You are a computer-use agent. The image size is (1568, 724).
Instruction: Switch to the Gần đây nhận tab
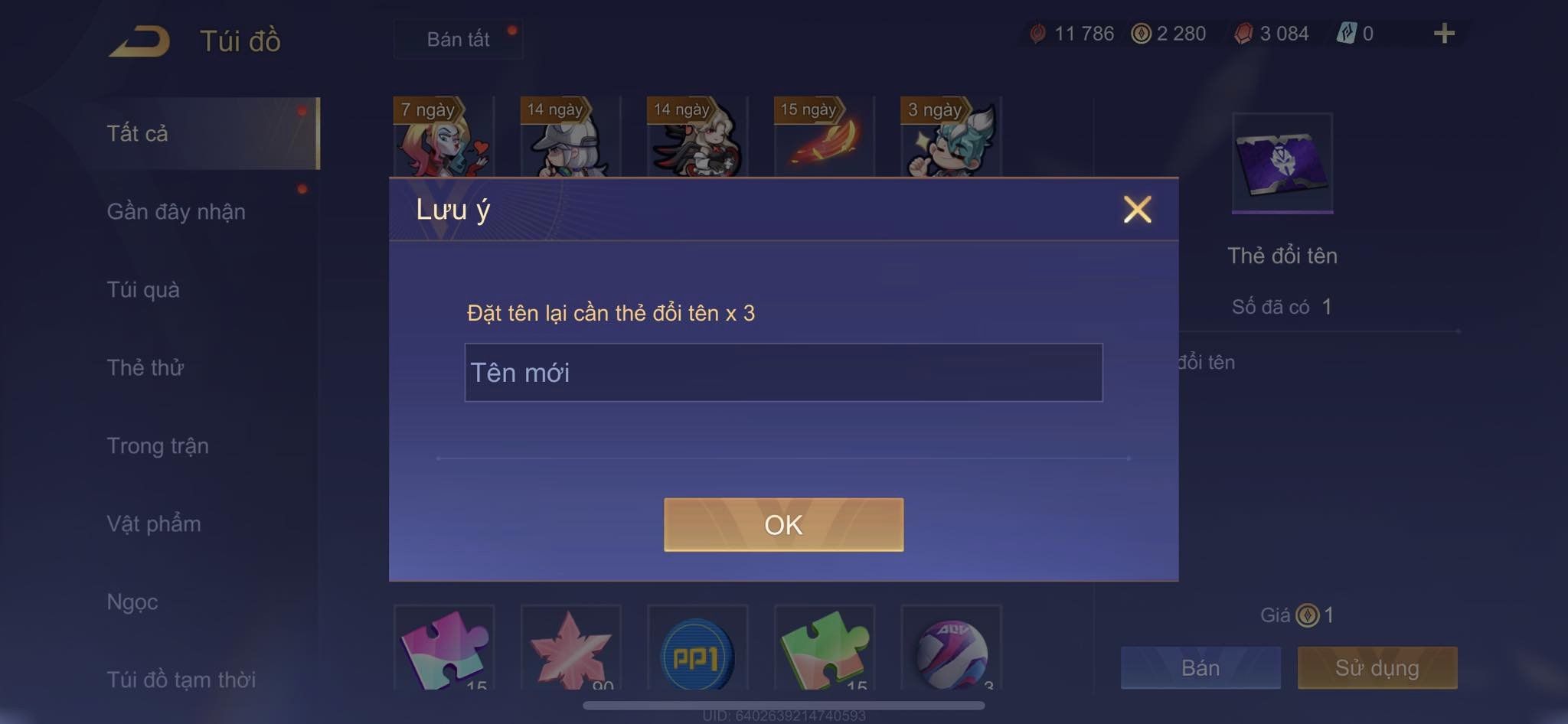176,211
